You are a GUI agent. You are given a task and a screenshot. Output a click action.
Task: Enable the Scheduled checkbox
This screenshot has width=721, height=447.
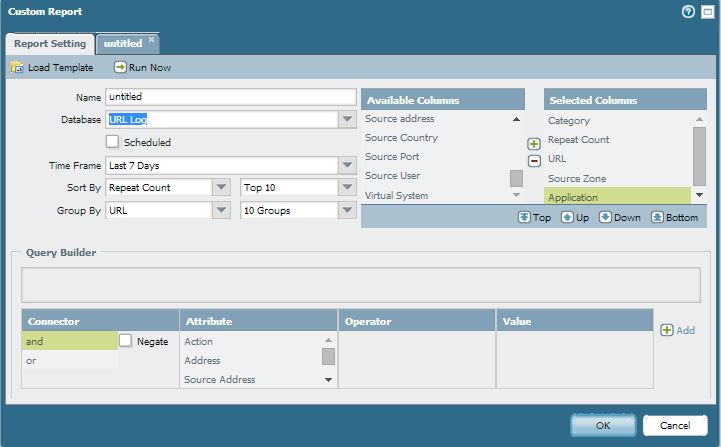click(x=113, y=142)
